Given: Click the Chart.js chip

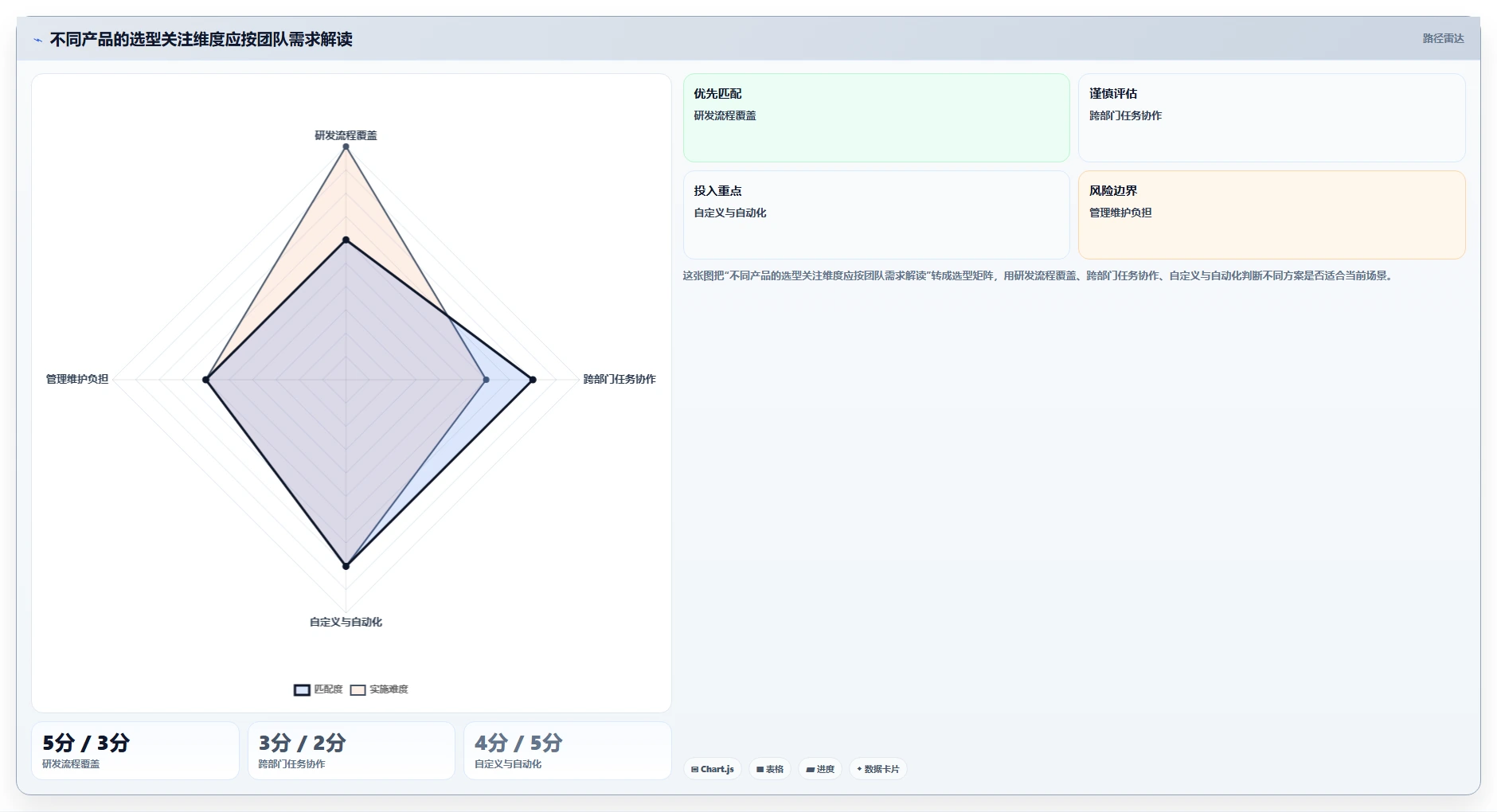Looking at the screenshot, I should click(713, 769).
